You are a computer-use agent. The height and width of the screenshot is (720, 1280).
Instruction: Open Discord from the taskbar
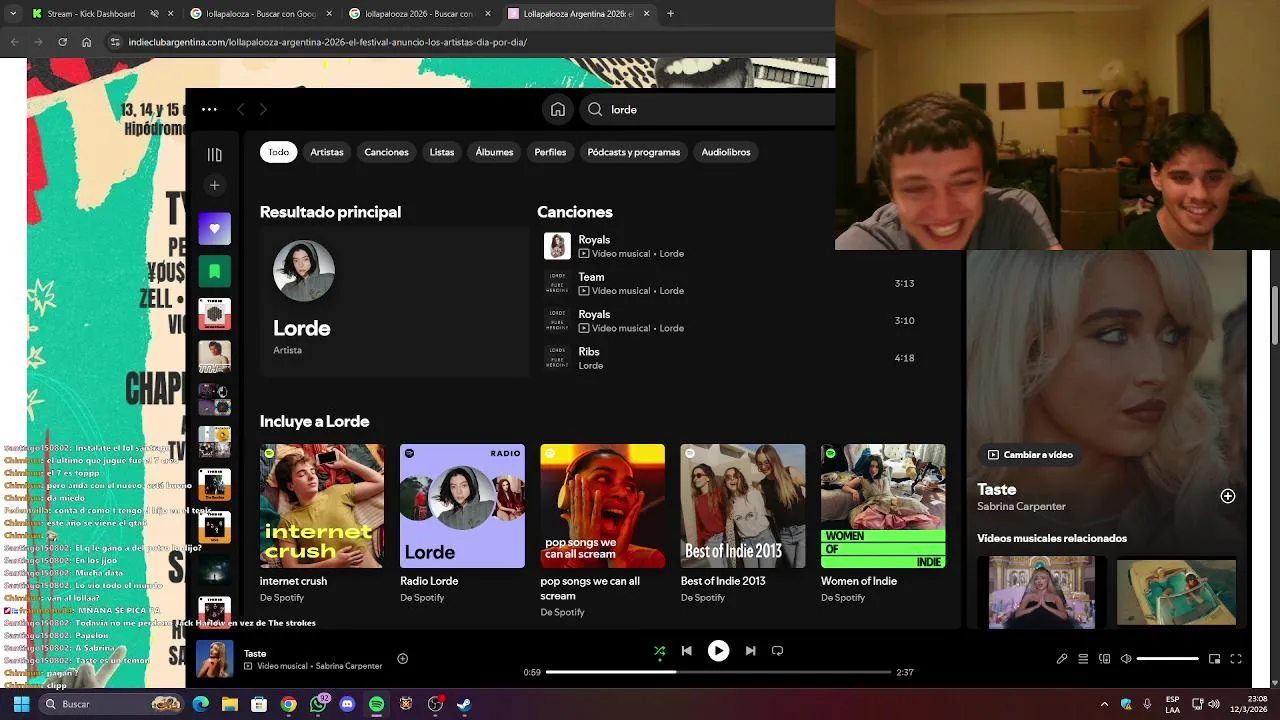click(347, 704)
